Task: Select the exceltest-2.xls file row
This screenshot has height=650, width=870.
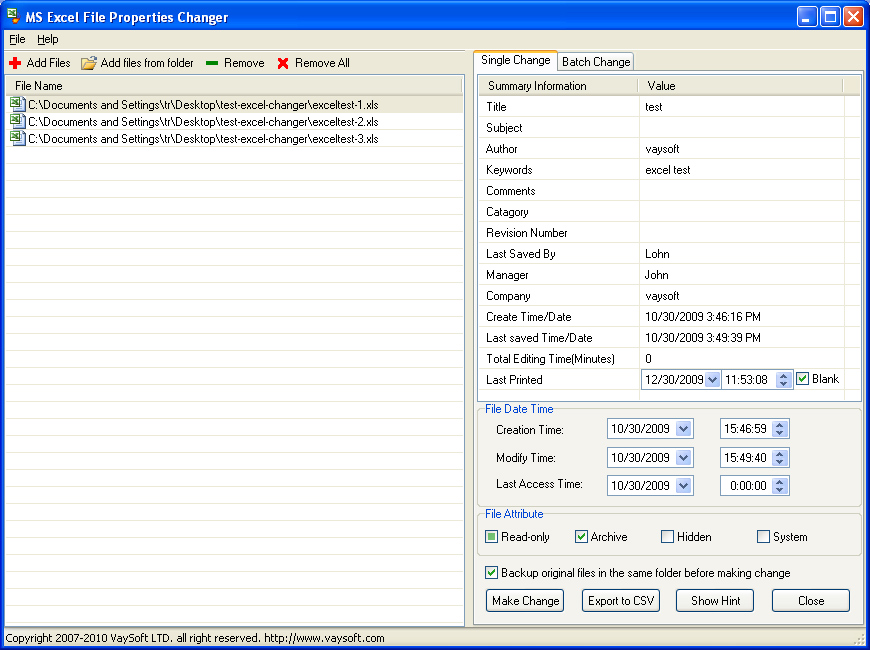Action: 234,122
